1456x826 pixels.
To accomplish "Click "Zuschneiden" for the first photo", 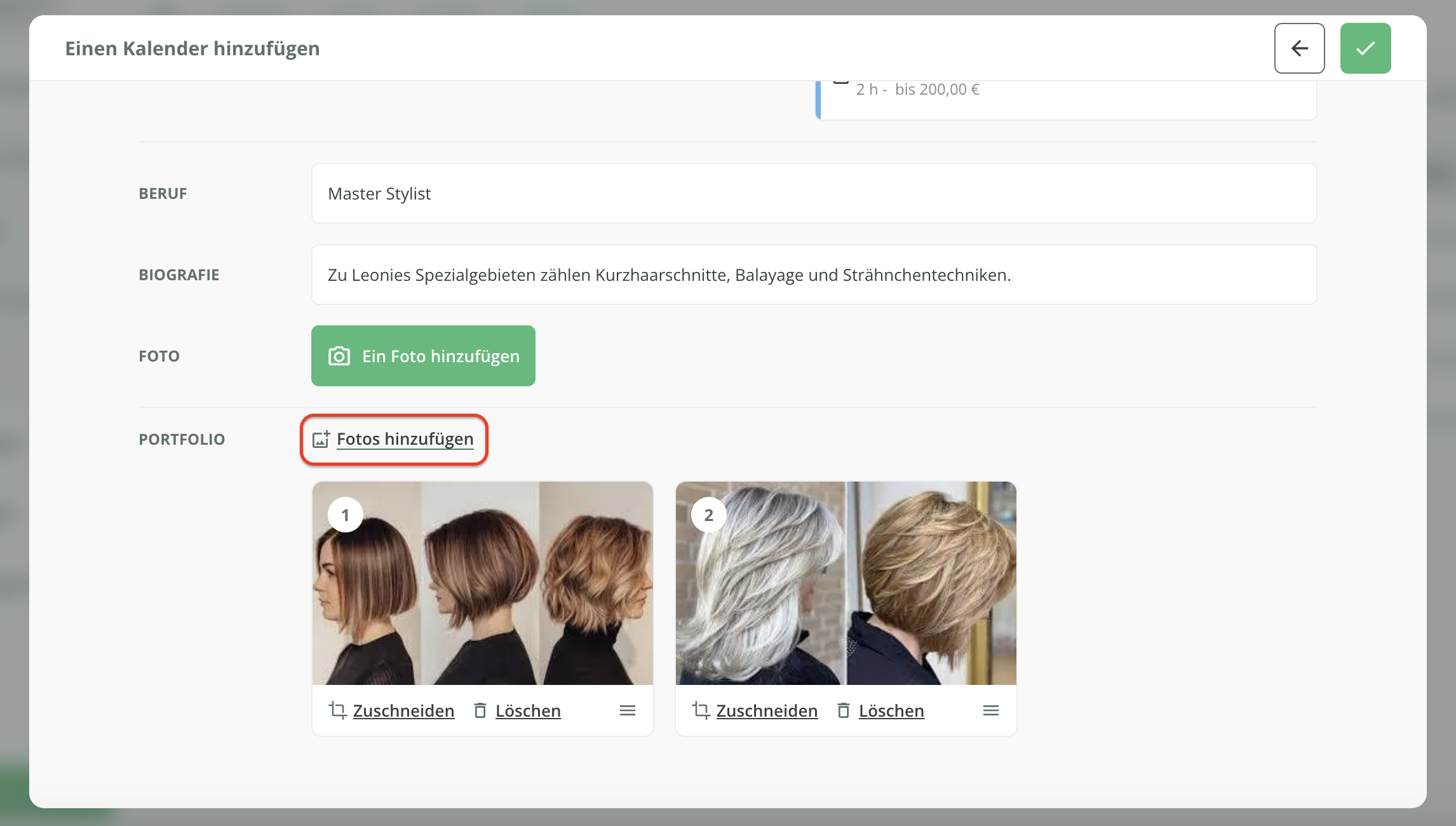I will pos(403,710).
